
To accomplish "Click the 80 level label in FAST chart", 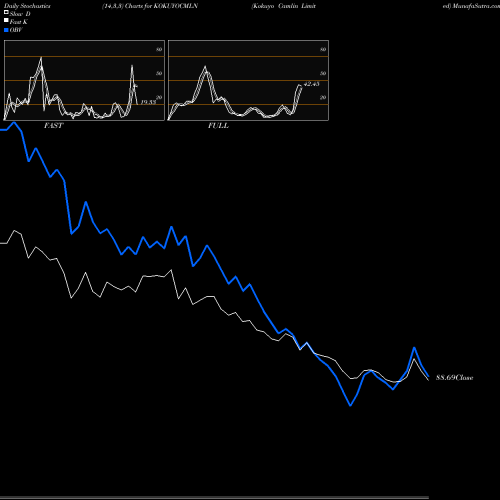I will pos(159,49).
